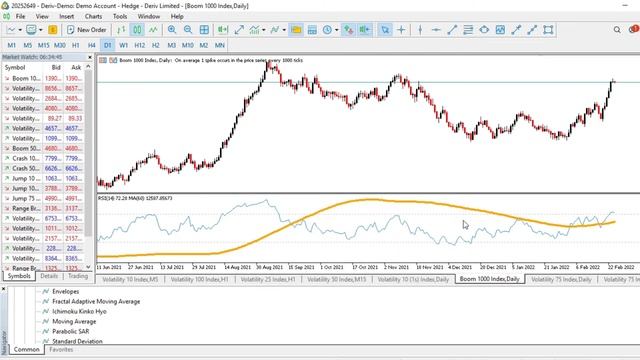The image size is (640, 360).
Task: Switch timeframe to M15
Action: coord(43,45)
